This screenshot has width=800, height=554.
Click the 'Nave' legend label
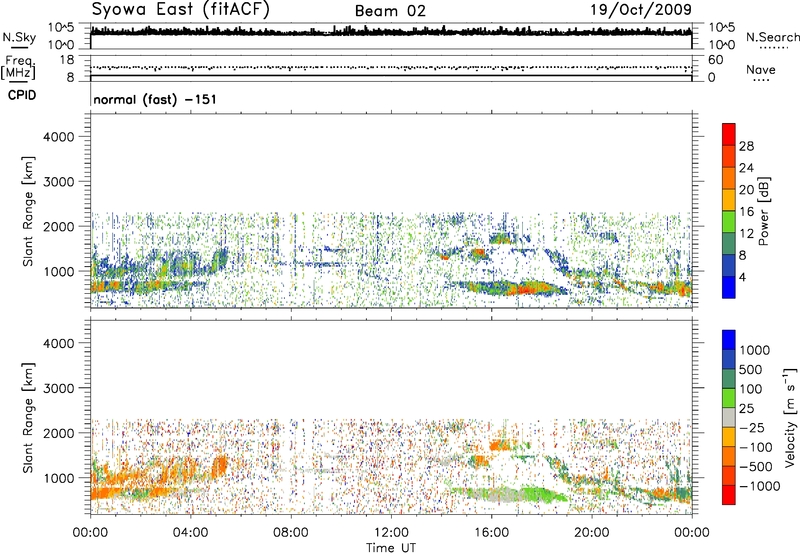tap(761, 70)
